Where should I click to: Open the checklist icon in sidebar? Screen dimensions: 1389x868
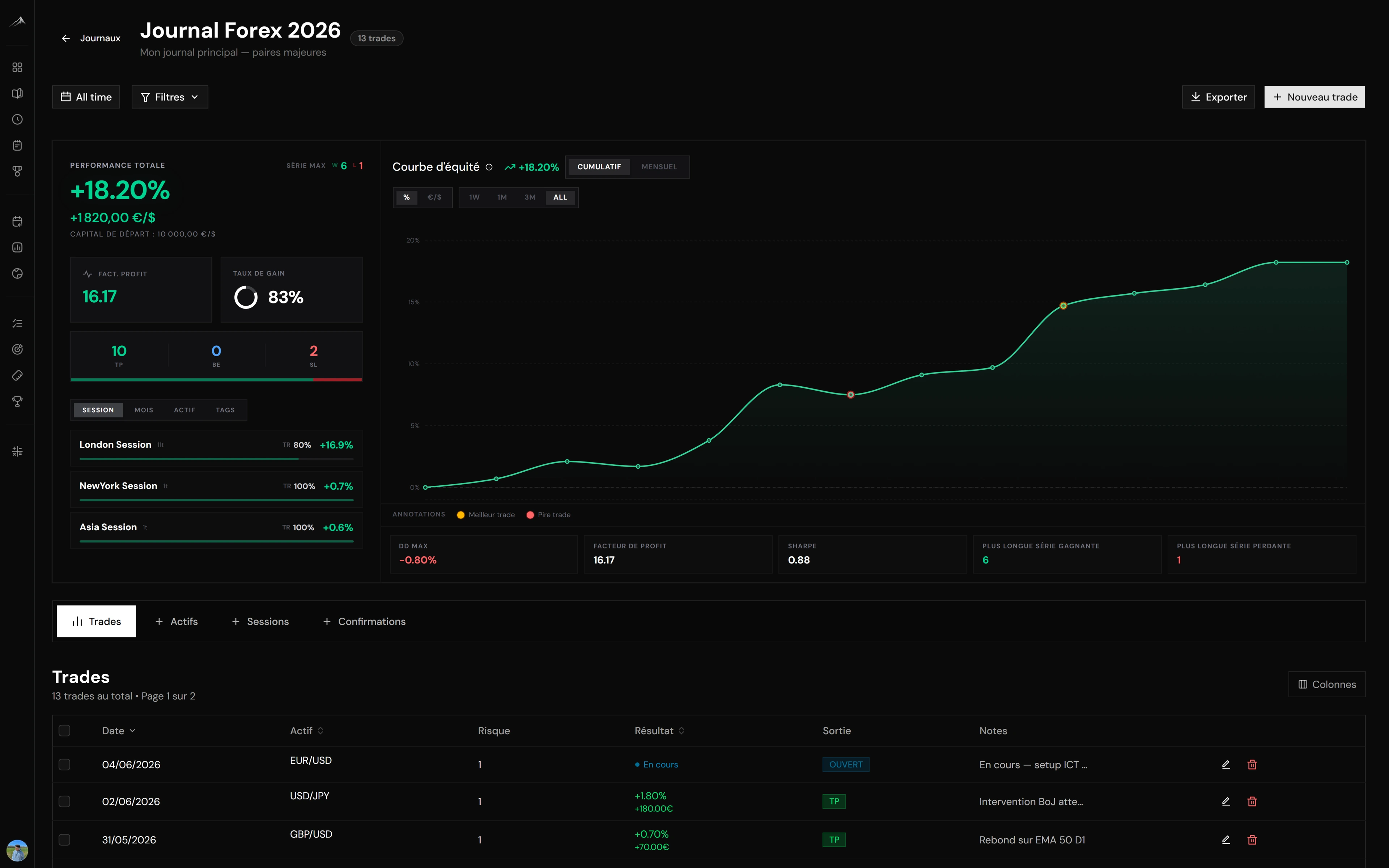pos(17,324)
